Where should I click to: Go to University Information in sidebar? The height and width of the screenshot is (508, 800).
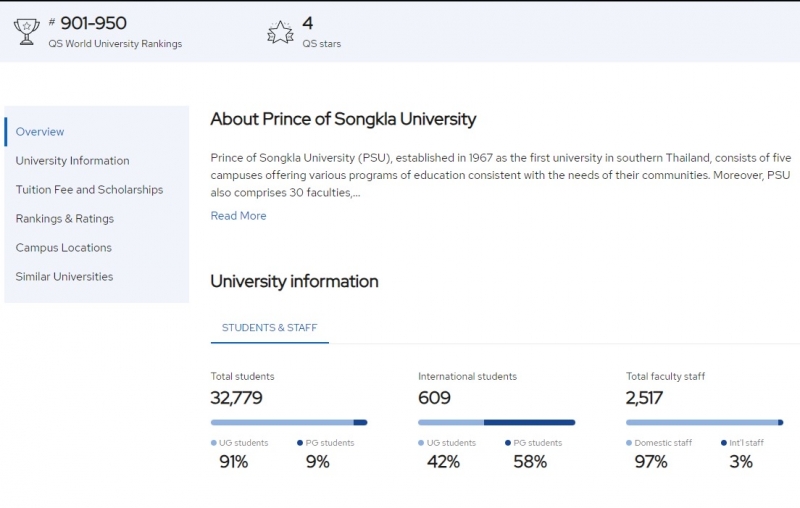[72, 161]
